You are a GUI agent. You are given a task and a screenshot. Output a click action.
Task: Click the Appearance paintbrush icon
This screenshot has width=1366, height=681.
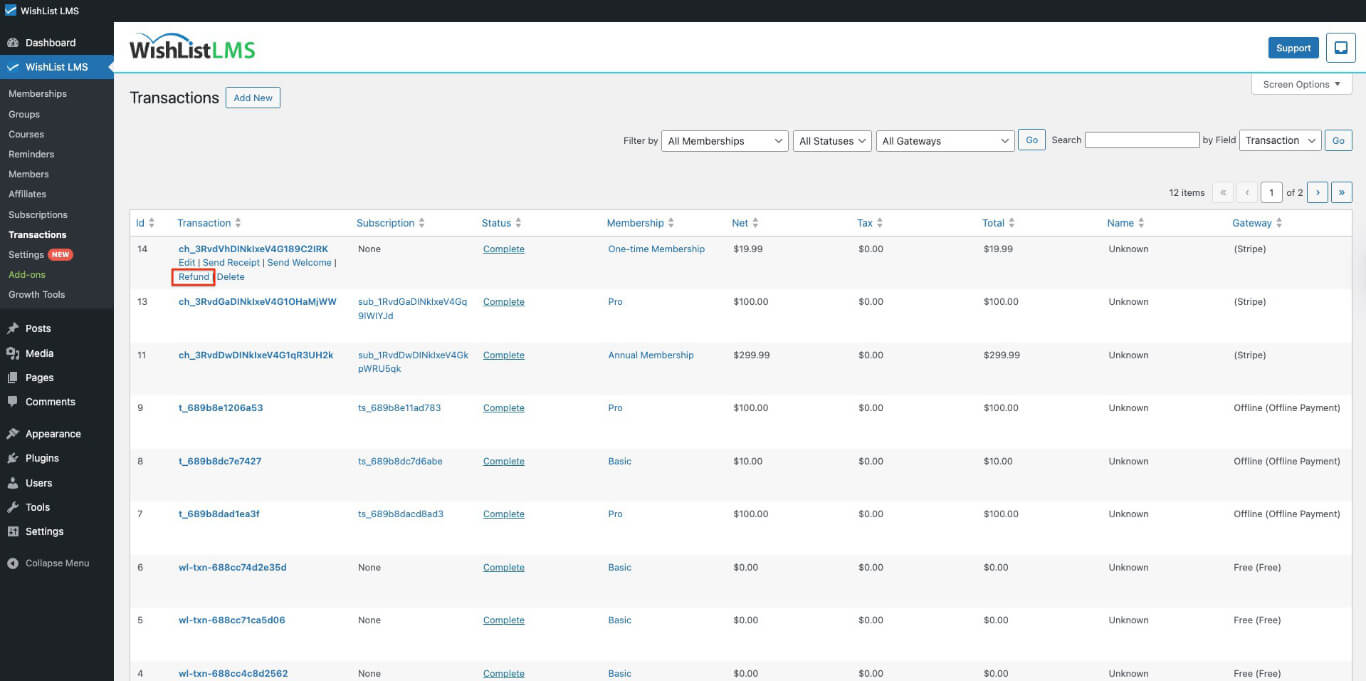click(12, 434)
